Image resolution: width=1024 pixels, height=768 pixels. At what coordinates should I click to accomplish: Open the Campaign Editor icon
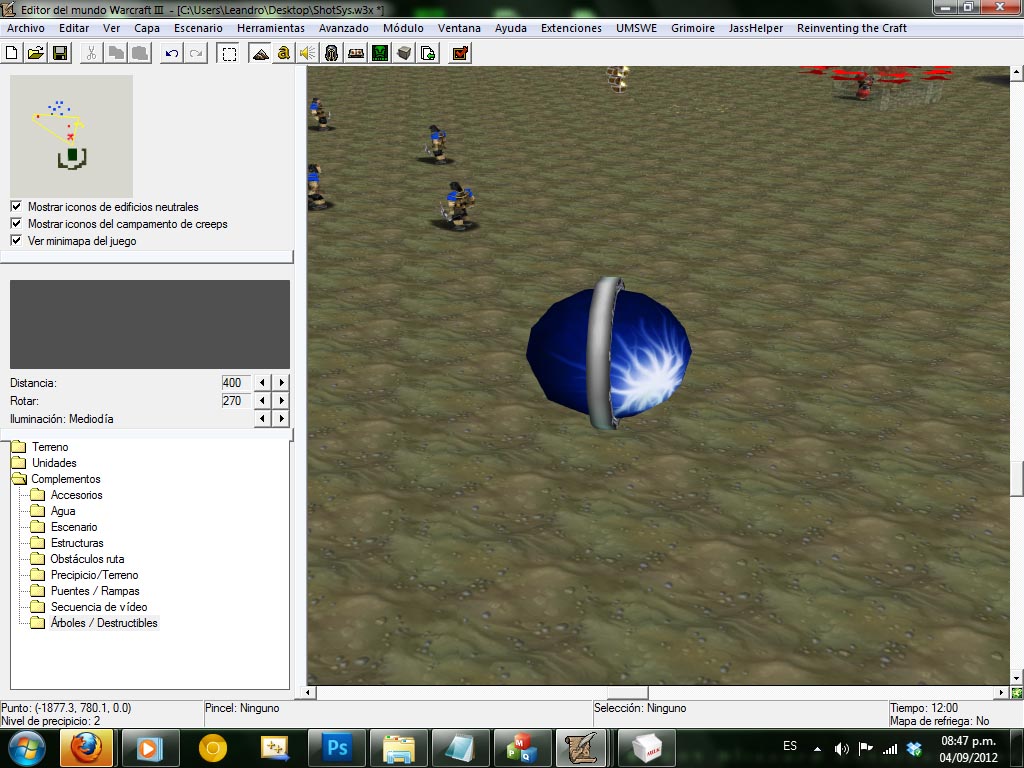point(356,54)
